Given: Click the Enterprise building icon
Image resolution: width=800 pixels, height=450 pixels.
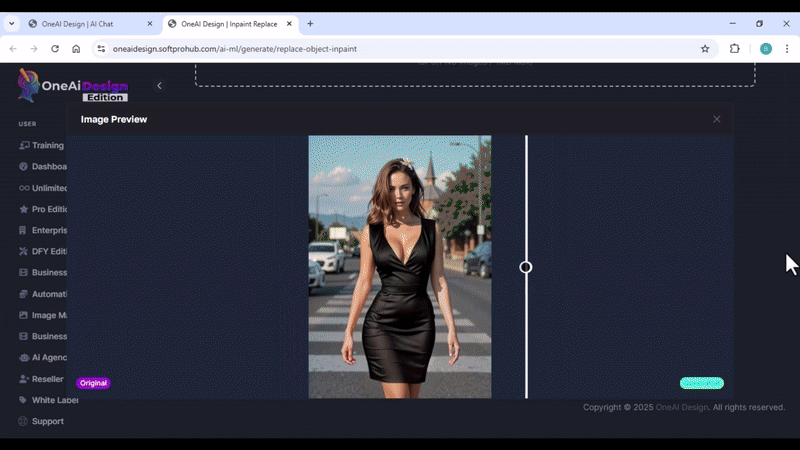Looking at the screenshot, I should click(x=24, y=230).
